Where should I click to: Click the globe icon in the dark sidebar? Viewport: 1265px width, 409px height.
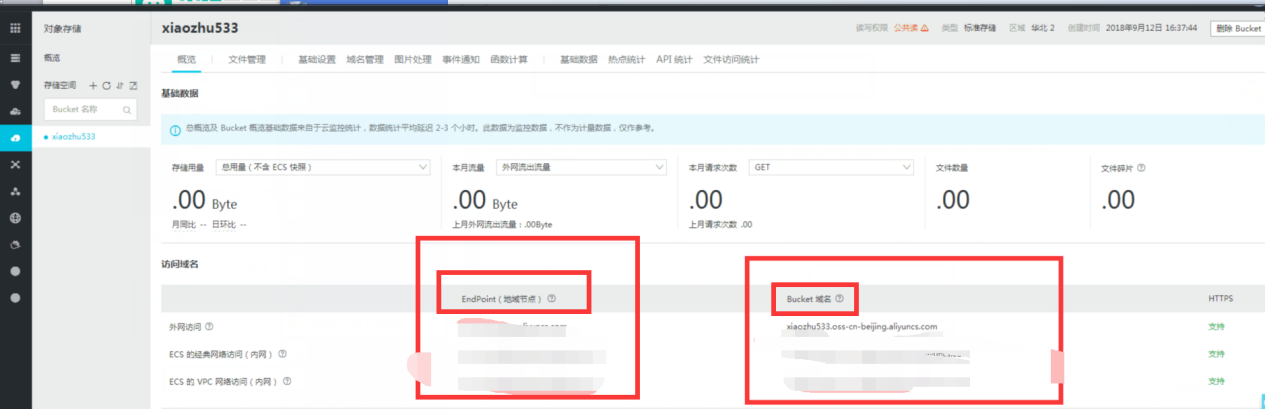[15, 217]
